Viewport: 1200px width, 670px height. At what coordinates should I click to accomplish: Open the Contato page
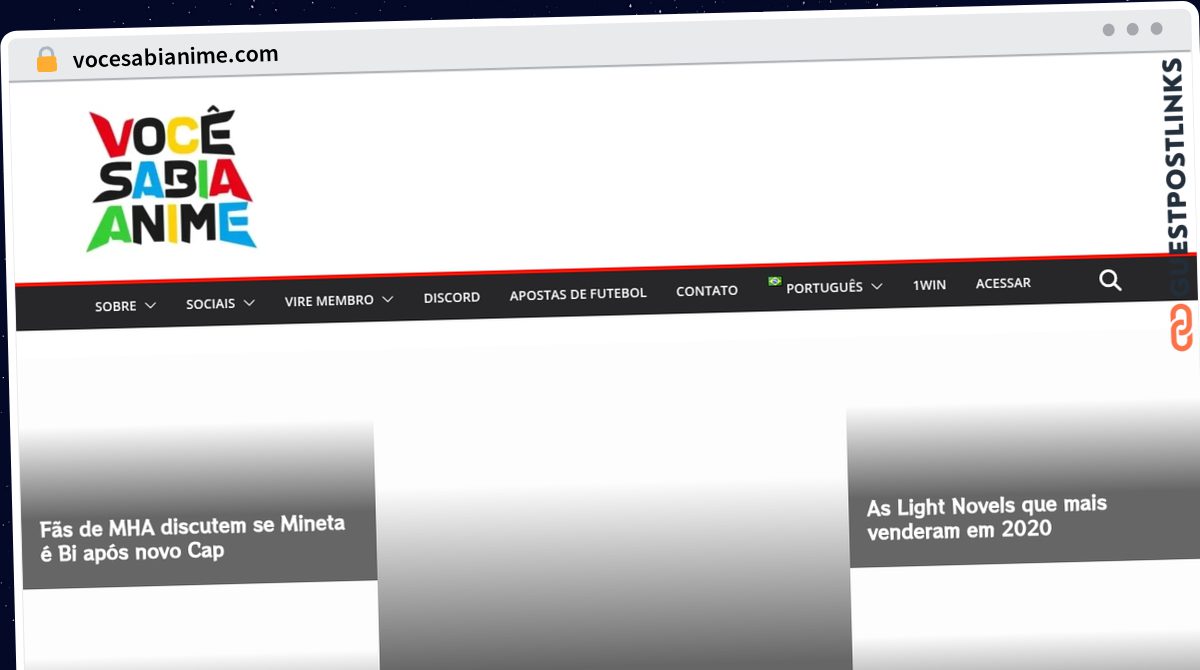click(707, 291)
